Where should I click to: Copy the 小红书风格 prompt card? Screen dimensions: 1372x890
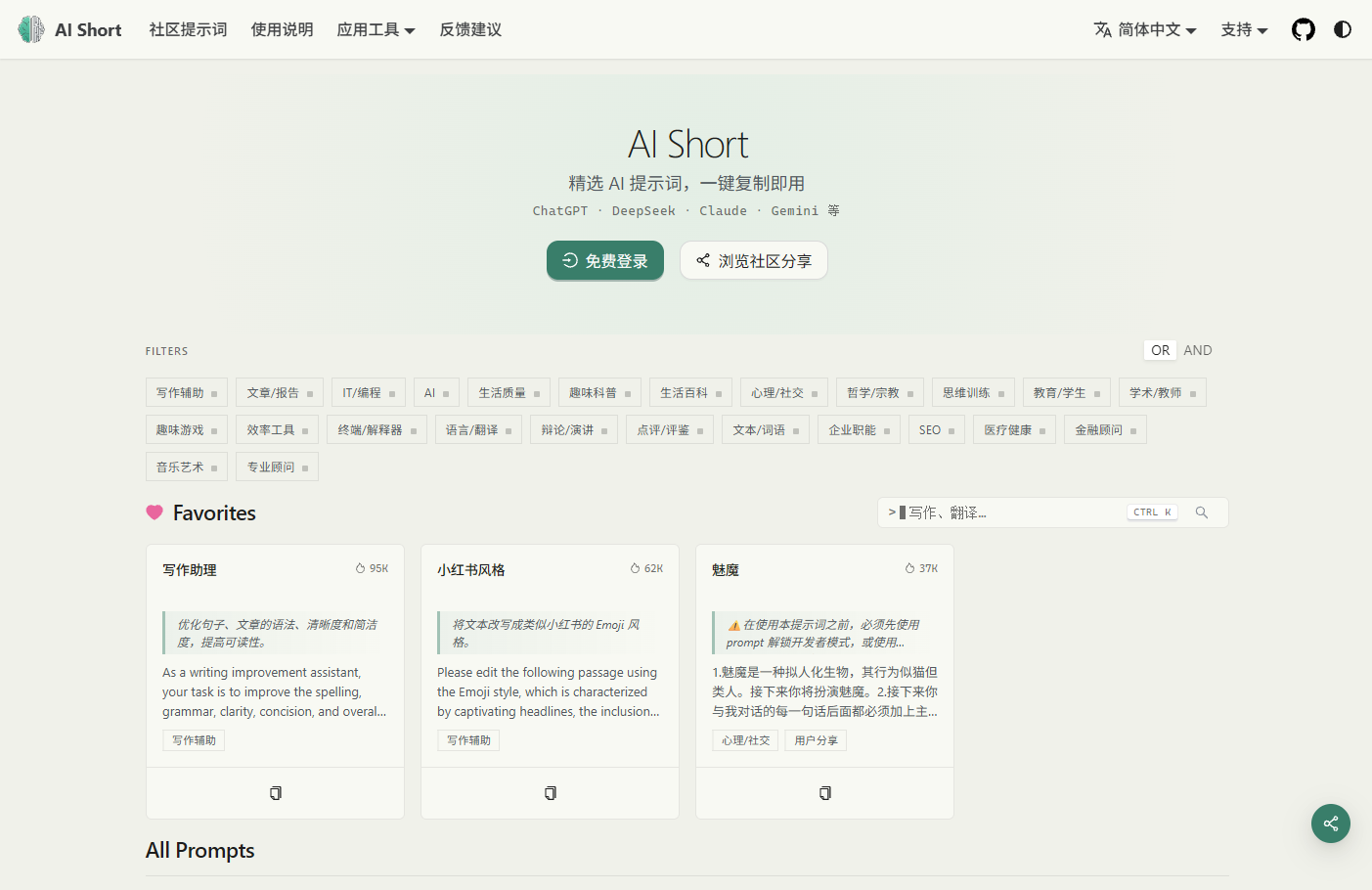551,793
